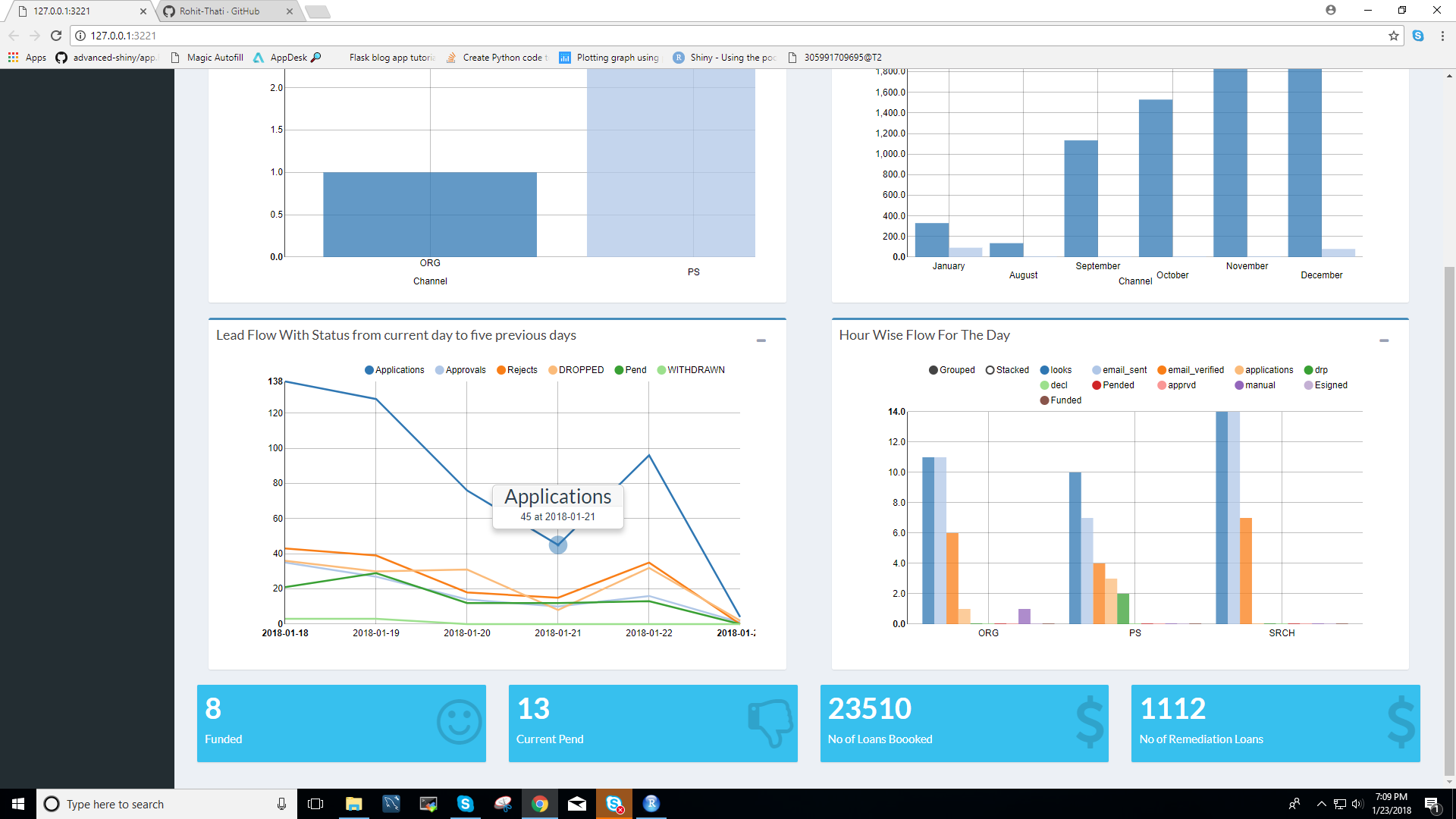Screen dimensions: 1456x819
Task: Click the smiley icon on the Funded tile
Action: (x=459, y=722)
